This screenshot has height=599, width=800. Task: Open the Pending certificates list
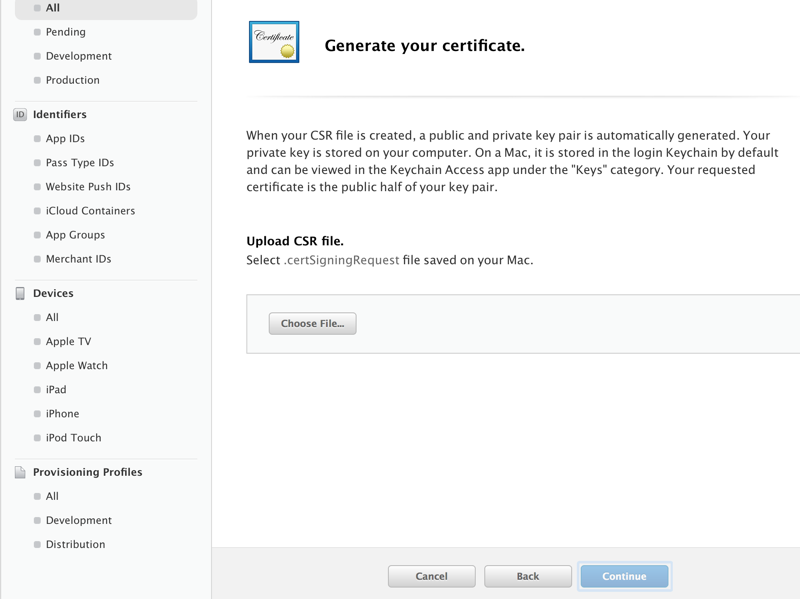pyautogui.click(x=65, y=32)
